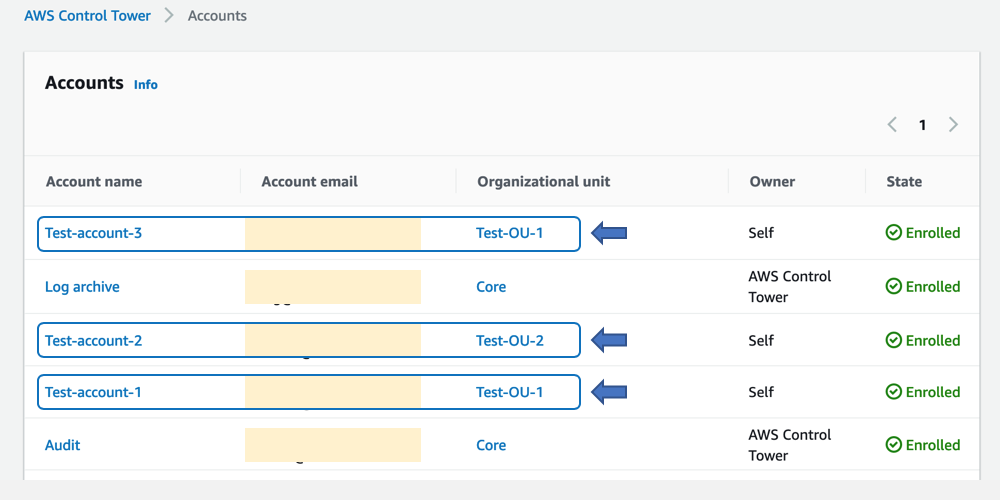The height and width of the screenshot is (500, 1000).
Task: Open Test-OU-2 organizational unit
Action: tap(510, 341)
